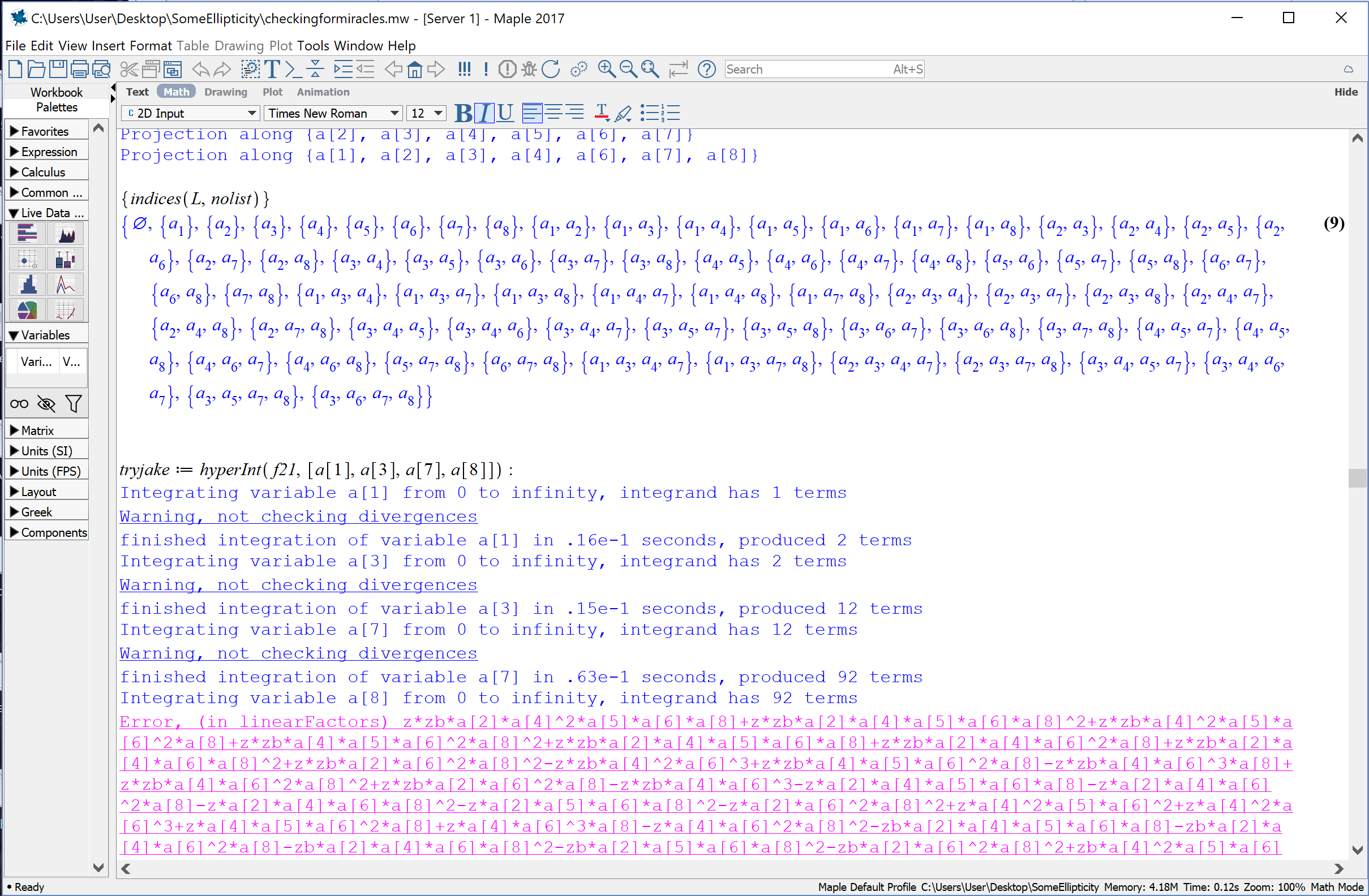Viewport: 1369px width, 896px height.
Task: Save the worksheet with floppy icon
Action: [58, 70]
